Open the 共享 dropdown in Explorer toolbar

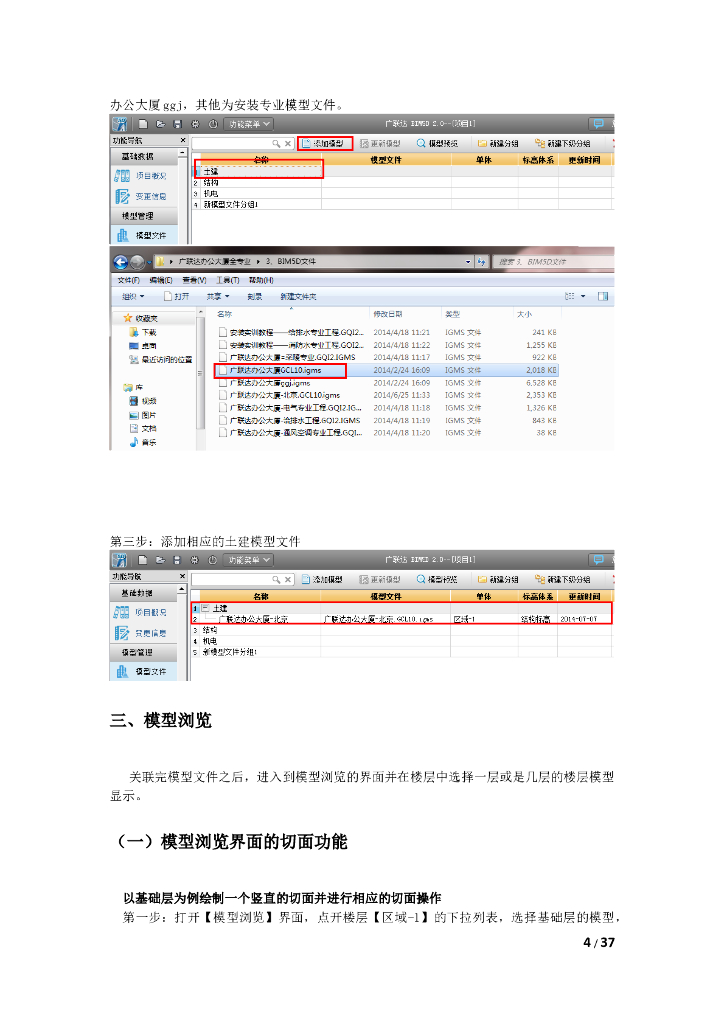218,296
